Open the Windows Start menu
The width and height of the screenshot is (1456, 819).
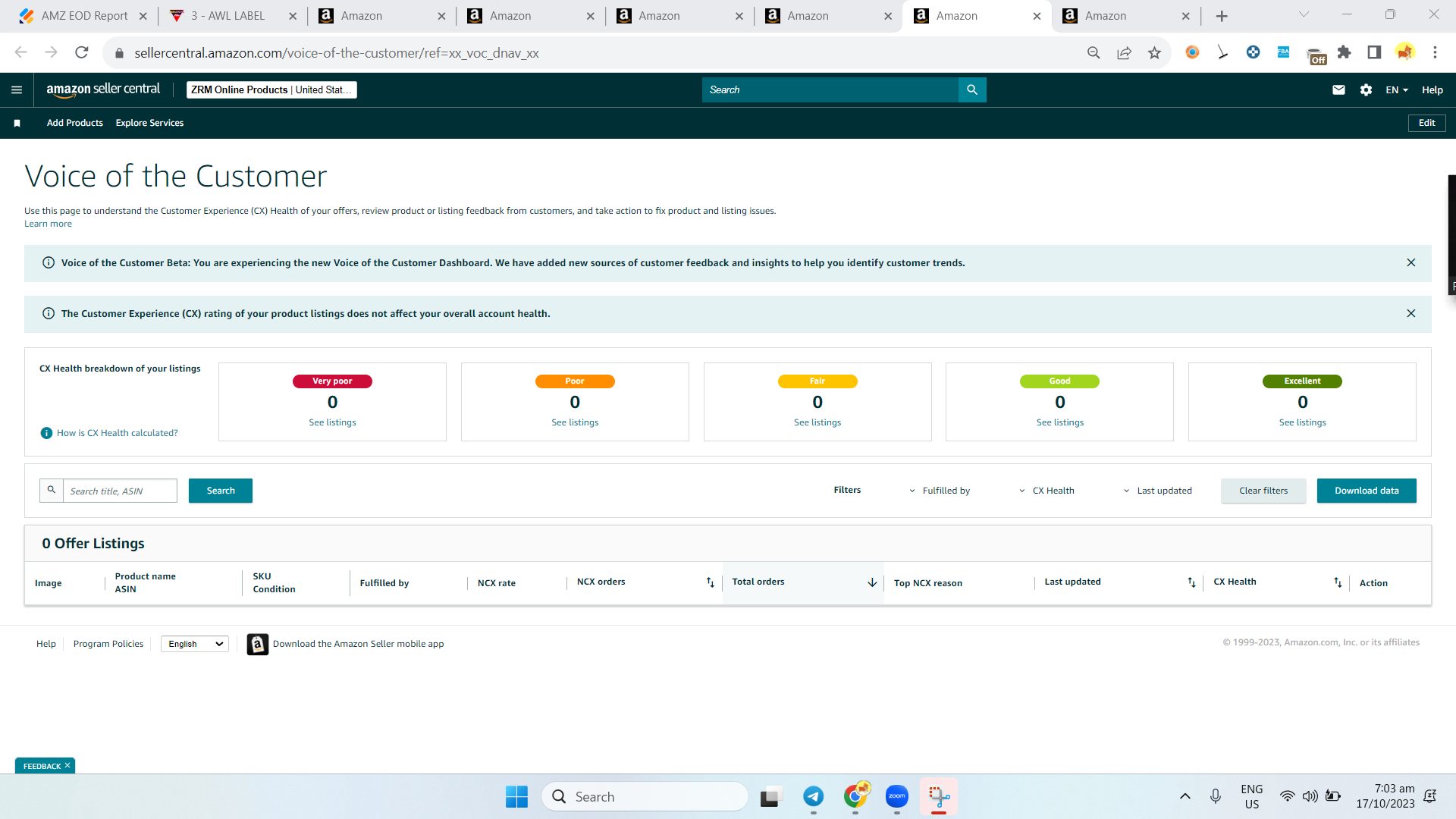[516, 796]
